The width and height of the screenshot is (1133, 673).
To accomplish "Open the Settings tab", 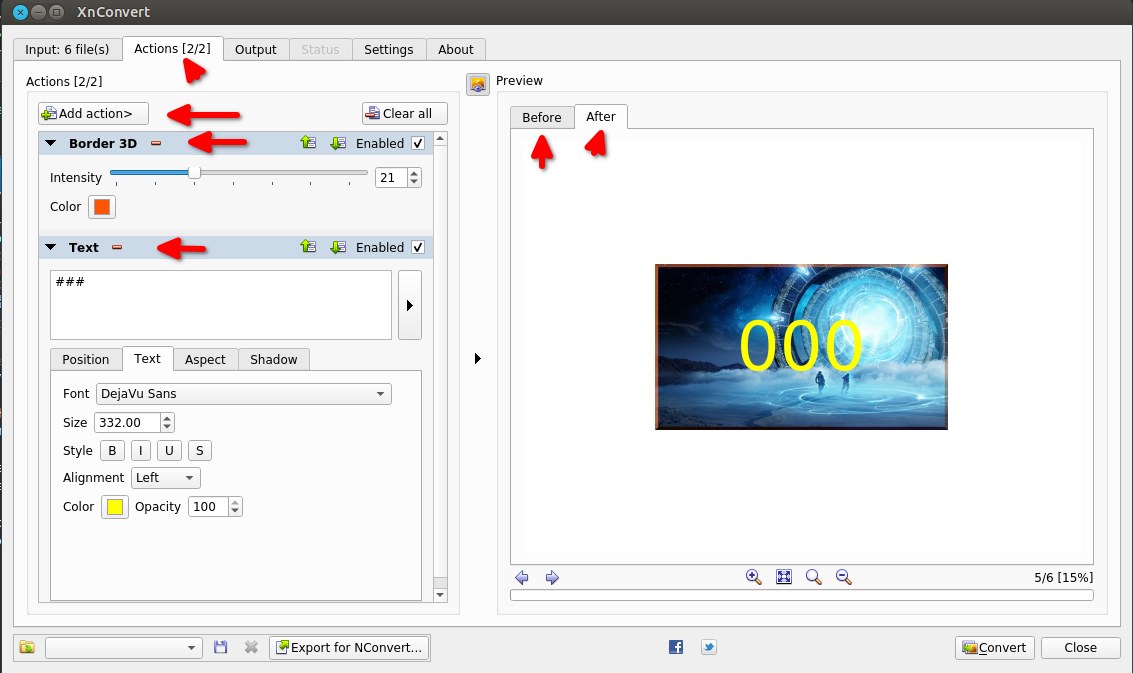I will pos(389,49).
